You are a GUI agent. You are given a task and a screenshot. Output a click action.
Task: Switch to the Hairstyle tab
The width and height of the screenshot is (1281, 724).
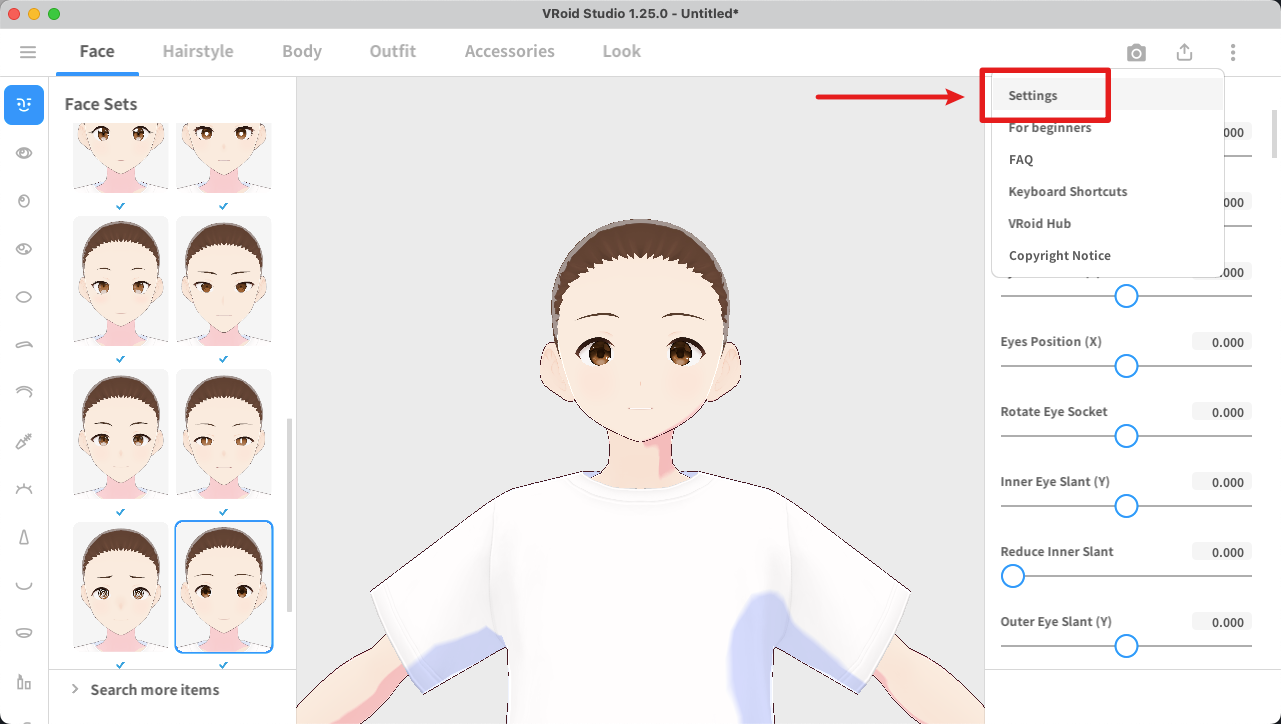coord(198,52)
